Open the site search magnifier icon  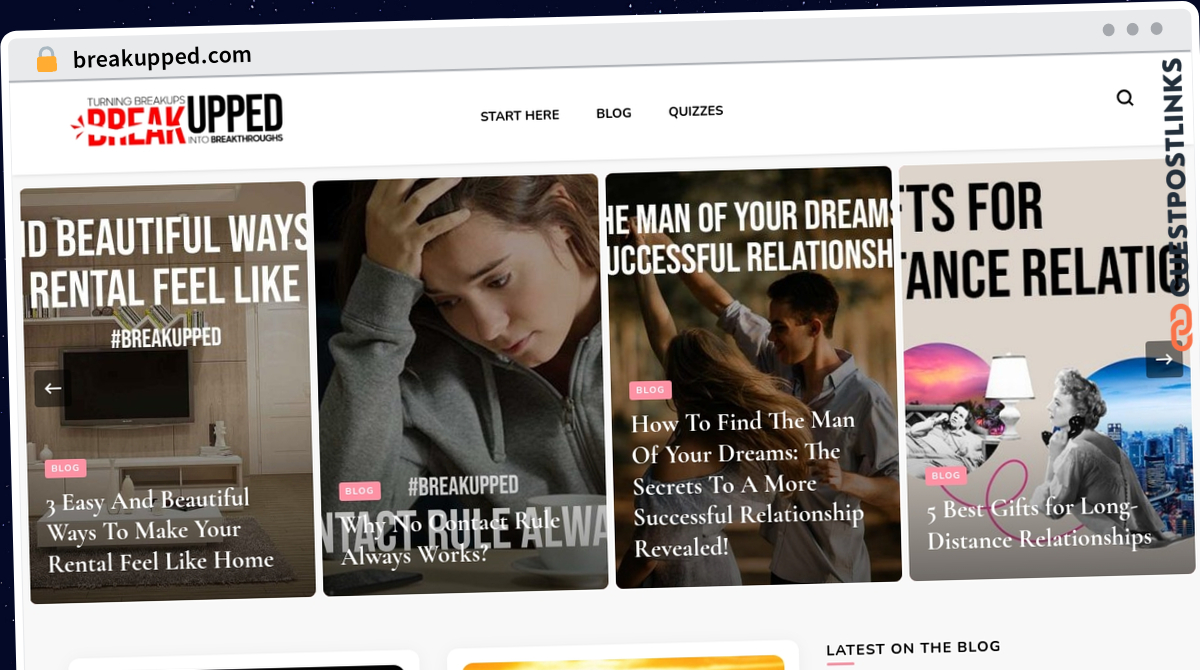1125,98
